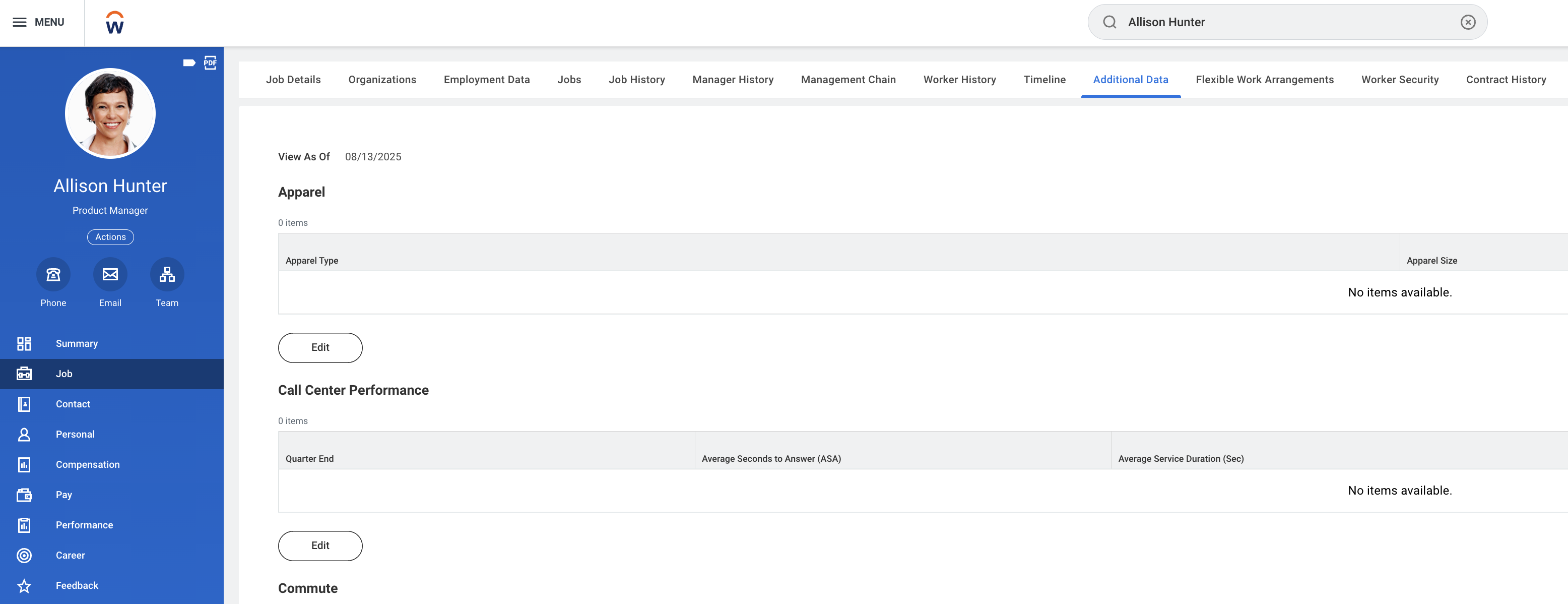The height and width of the screenshot is (604, 1568).
Task: Open the Feedback section
Action: point(77,585)
